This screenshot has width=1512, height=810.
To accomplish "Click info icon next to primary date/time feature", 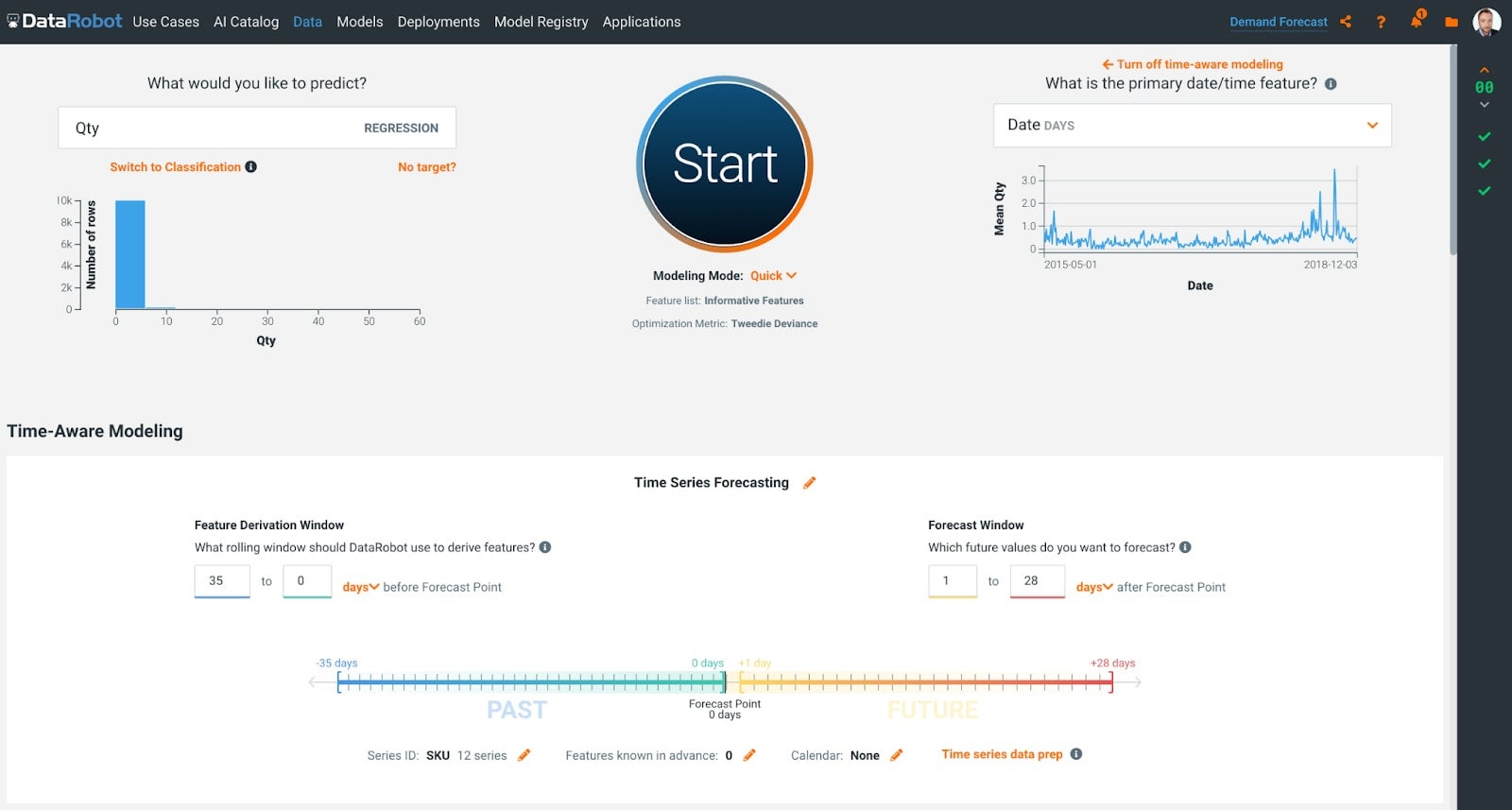I will pyautogui.click(x=1331, y=84).
